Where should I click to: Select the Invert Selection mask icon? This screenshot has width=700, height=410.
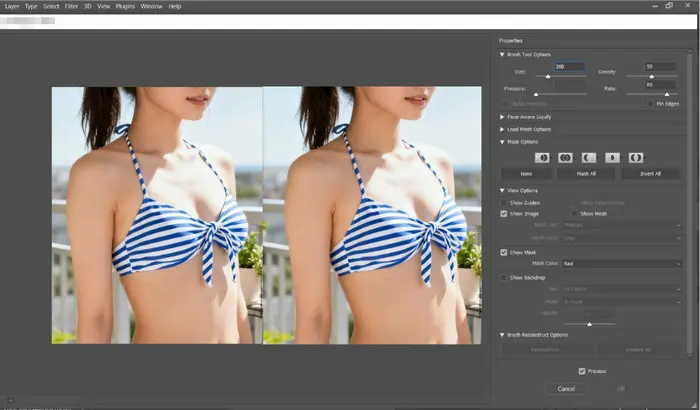tap(636, 158)
